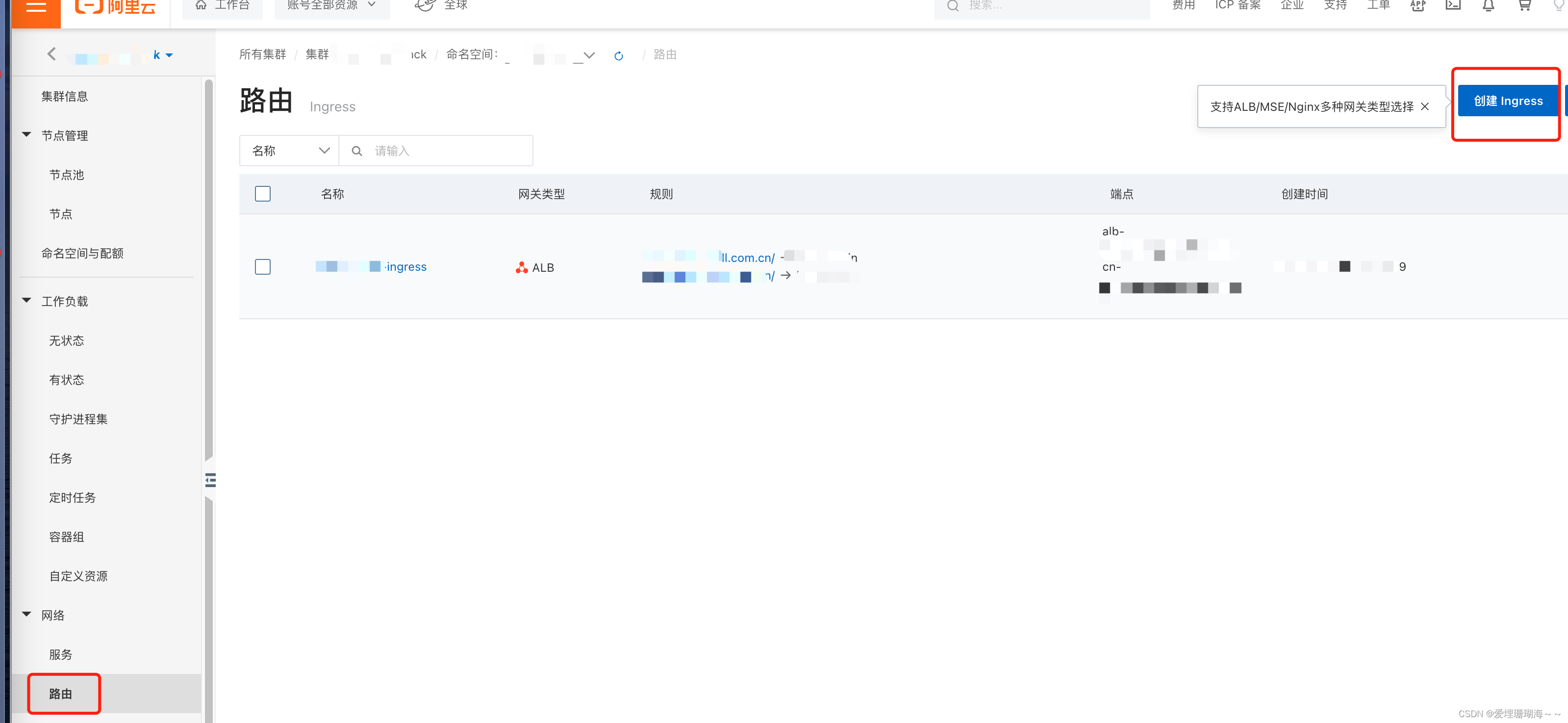Image resolution: width=1568 pixels, height=723 pixels.
Task: Go to 所有集群 breadcrumb
Action: click(x=262, y=54)
